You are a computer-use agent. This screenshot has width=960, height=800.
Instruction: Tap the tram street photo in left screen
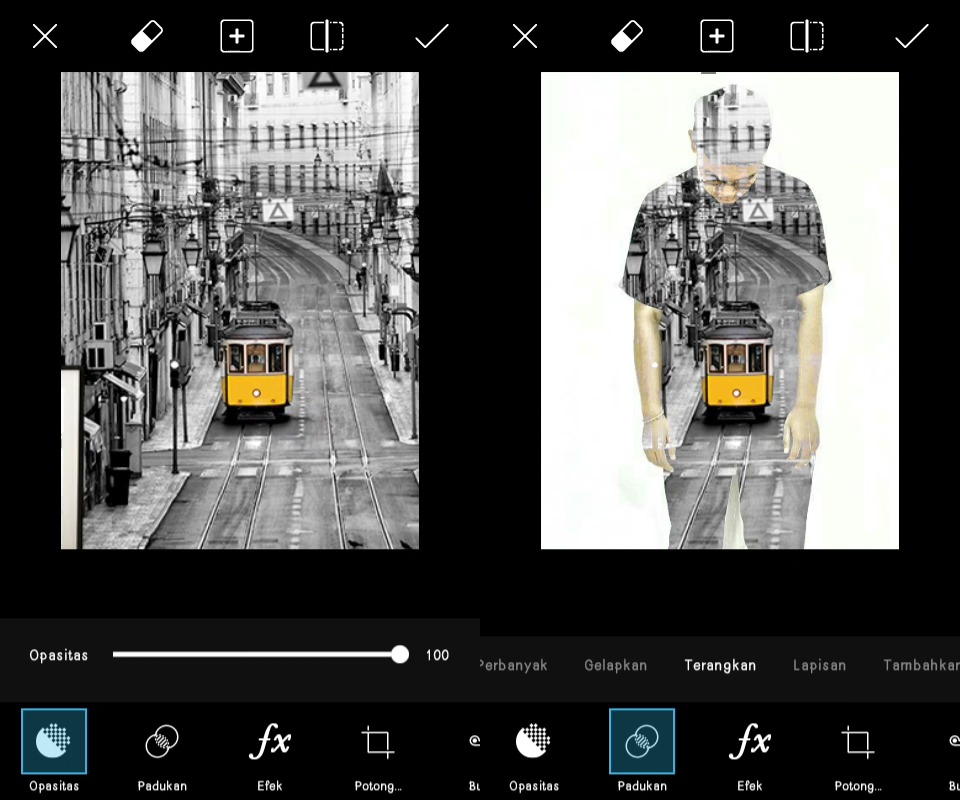240,310
